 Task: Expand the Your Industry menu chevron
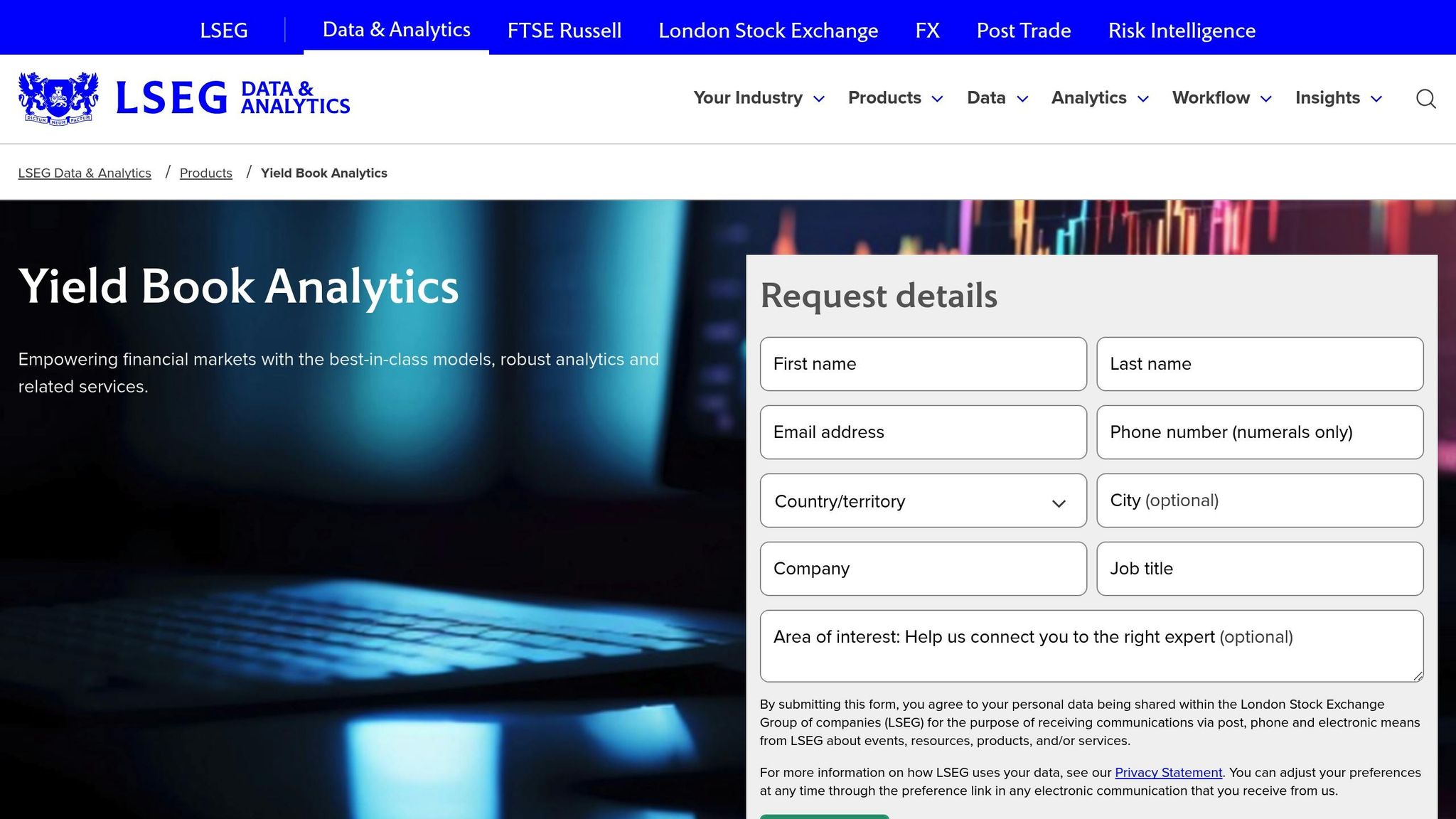point(819,99)
